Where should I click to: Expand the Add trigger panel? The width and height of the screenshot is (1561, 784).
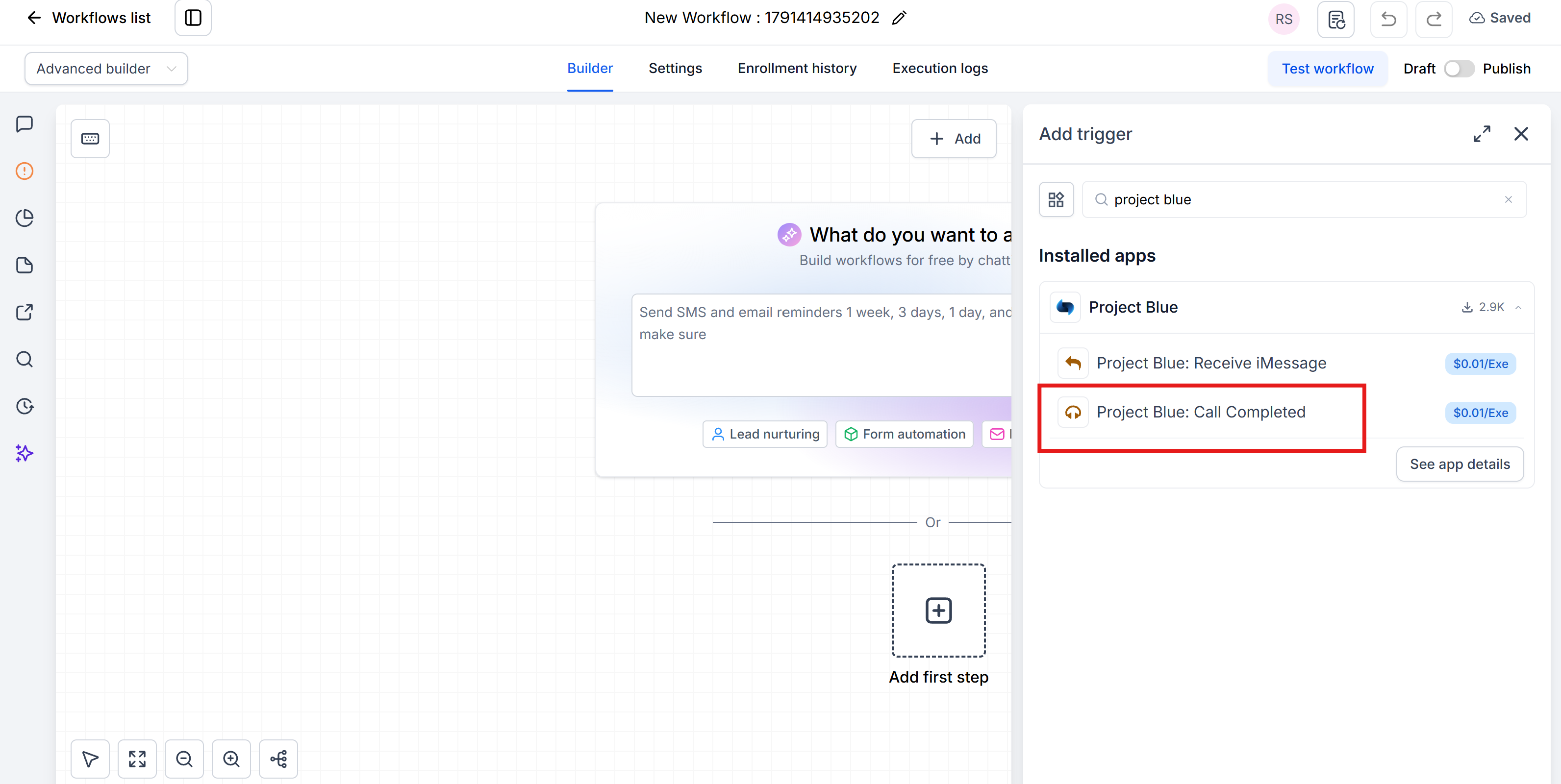coord(1482,134)
